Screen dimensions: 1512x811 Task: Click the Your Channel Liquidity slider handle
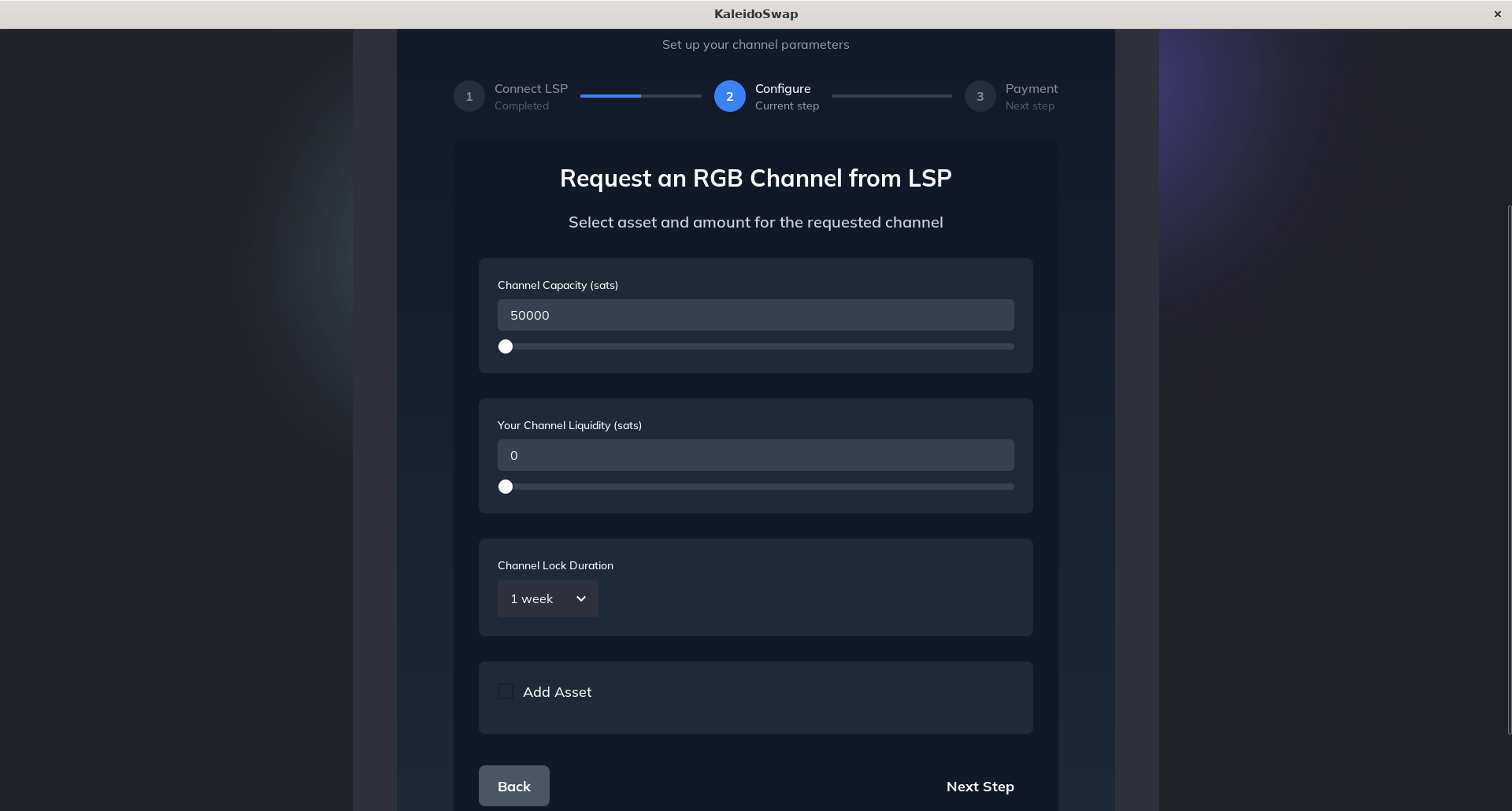click(x=506, y=486)
